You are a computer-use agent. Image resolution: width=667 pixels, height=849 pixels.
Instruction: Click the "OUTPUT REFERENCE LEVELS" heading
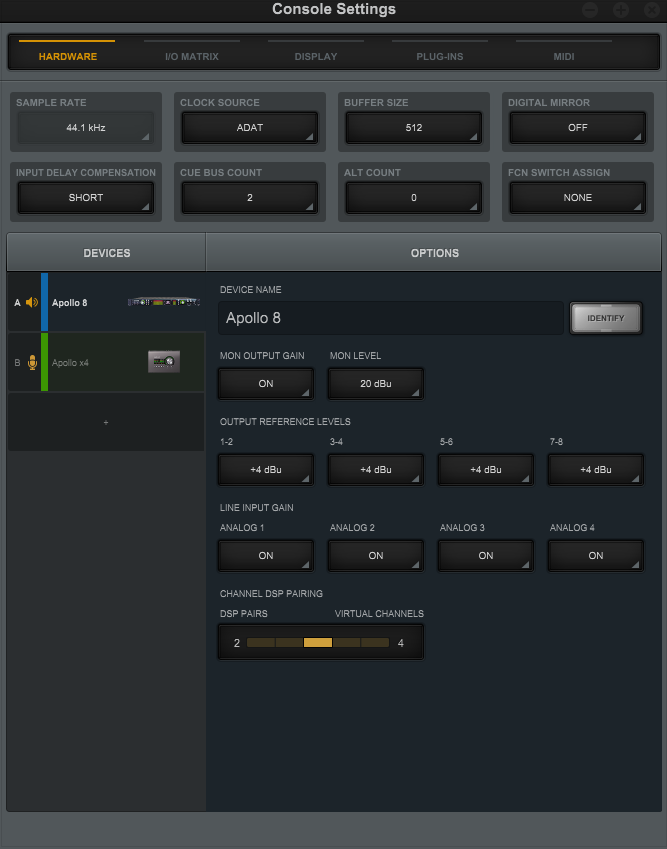pos(285,421)
